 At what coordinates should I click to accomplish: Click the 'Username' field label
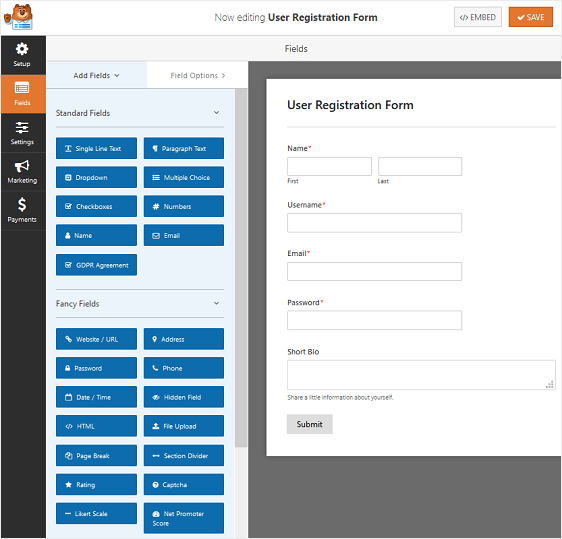coord(304,205)
